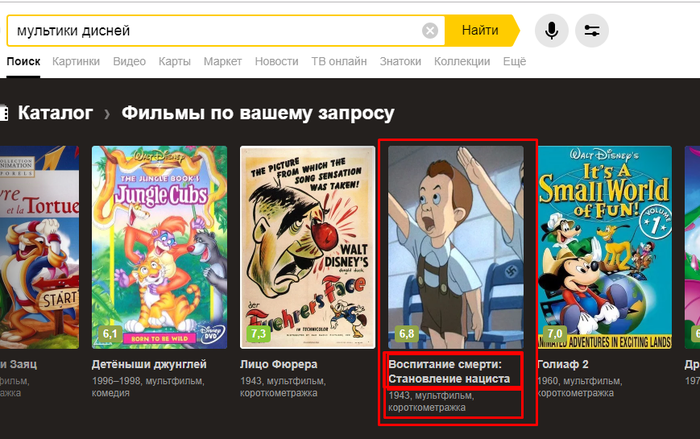Click the 1996–1998, мультфильм, комедия description
Image resolution: width=700 pixels, height=439 pixels.
click(148, 387)
